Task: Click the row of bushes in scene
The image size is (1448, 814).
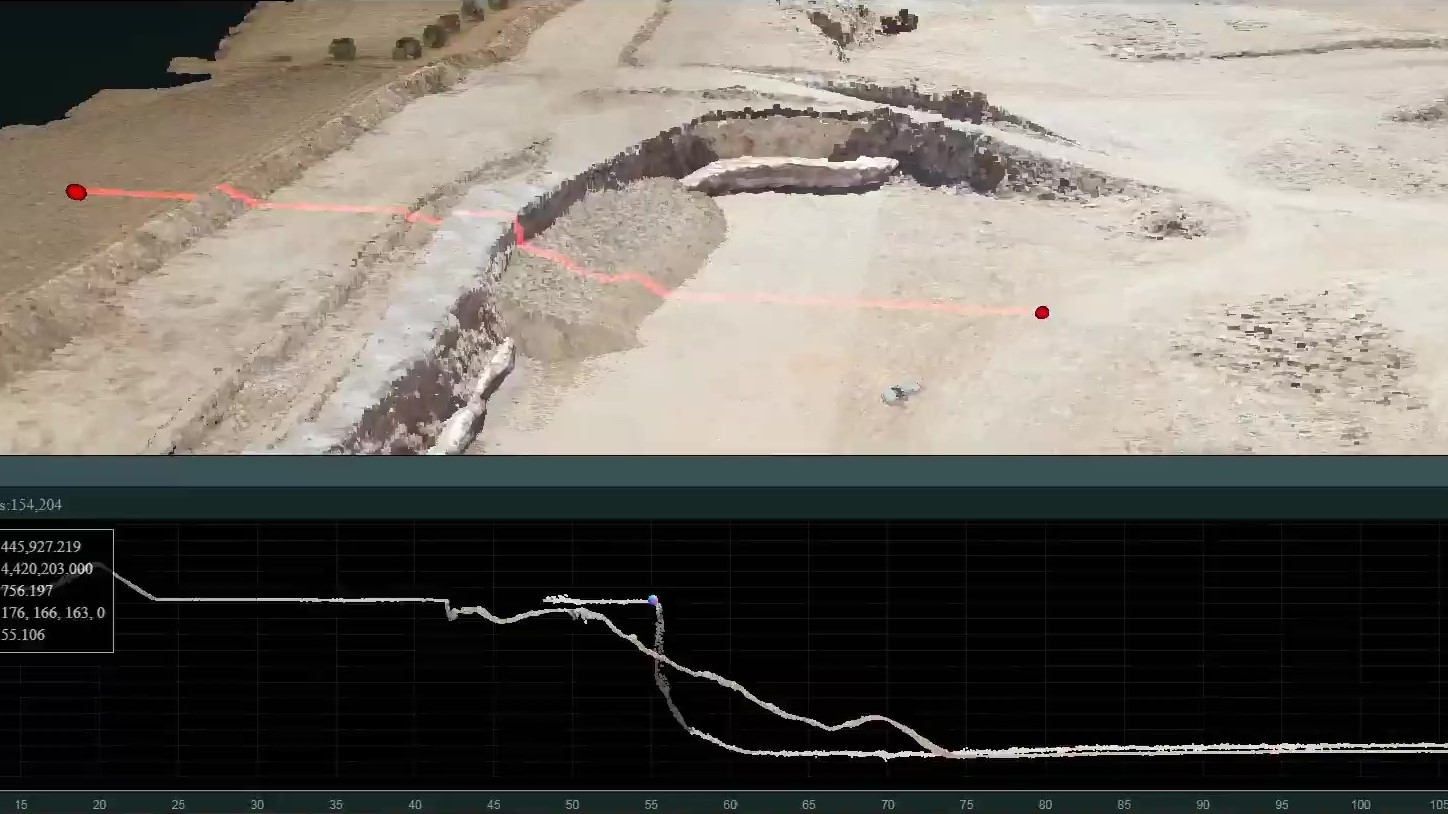Action: tap(410, 40)
